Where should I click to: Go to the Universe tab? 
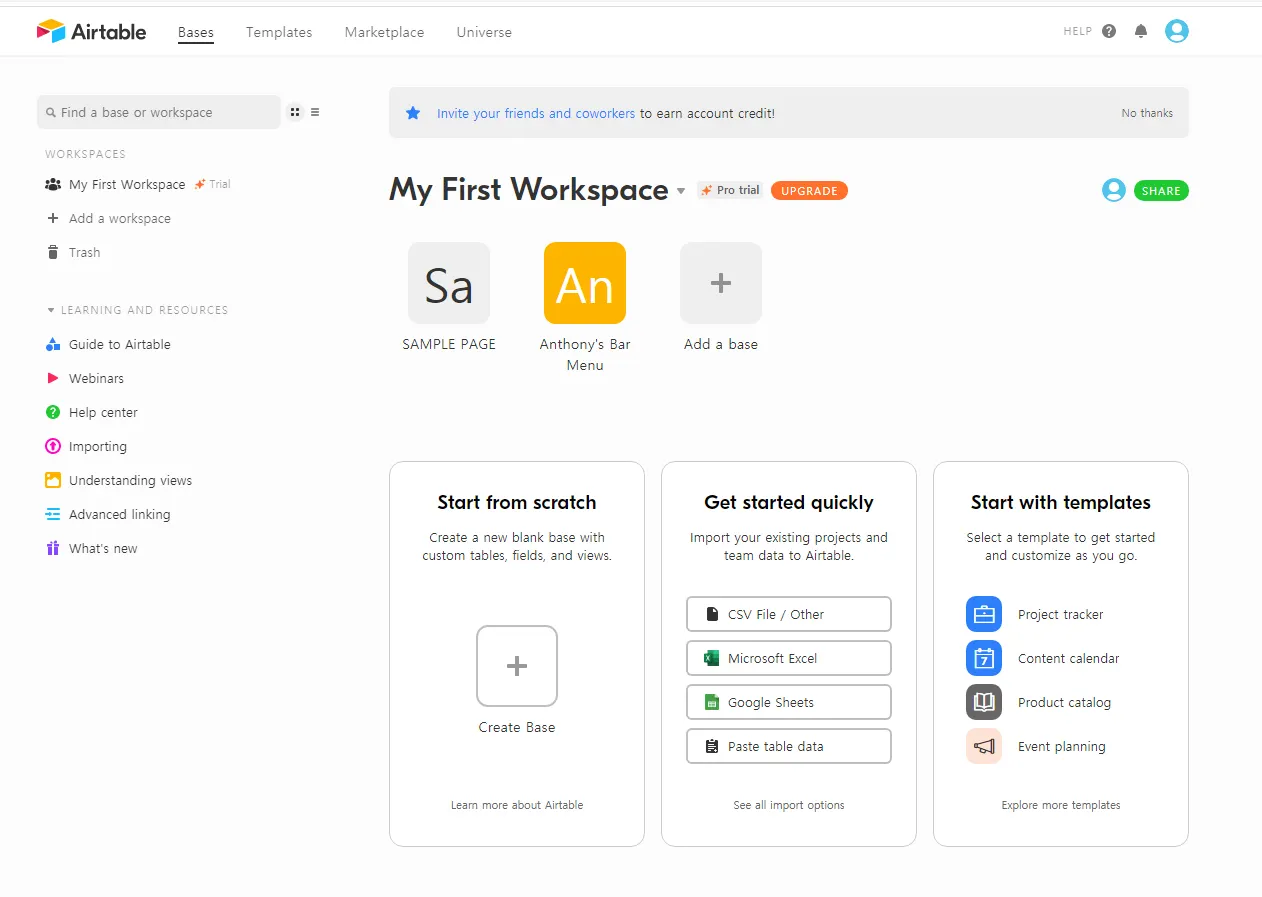(484, 32)
